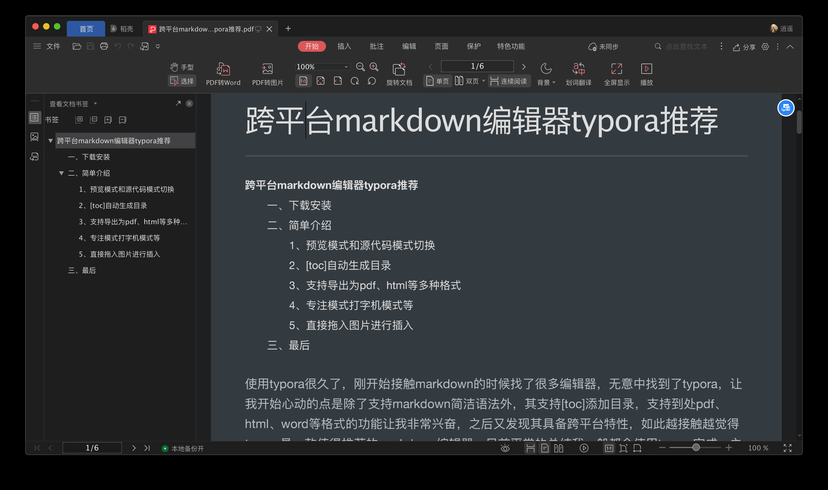Set actual size page view
828x490 pixels.
pos(303,81)
